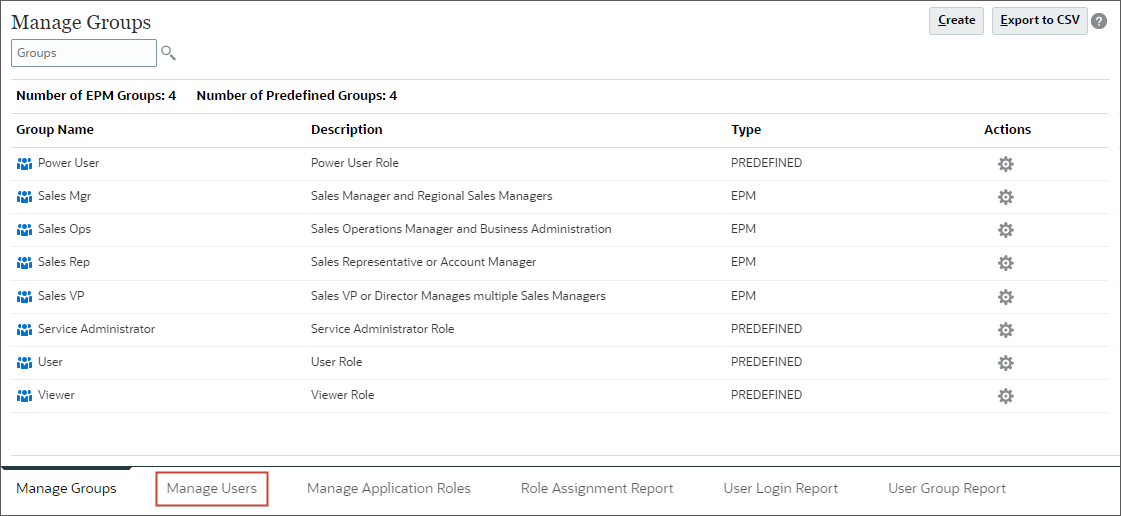Open the User Login Report tab

click(x=781, y=489)
